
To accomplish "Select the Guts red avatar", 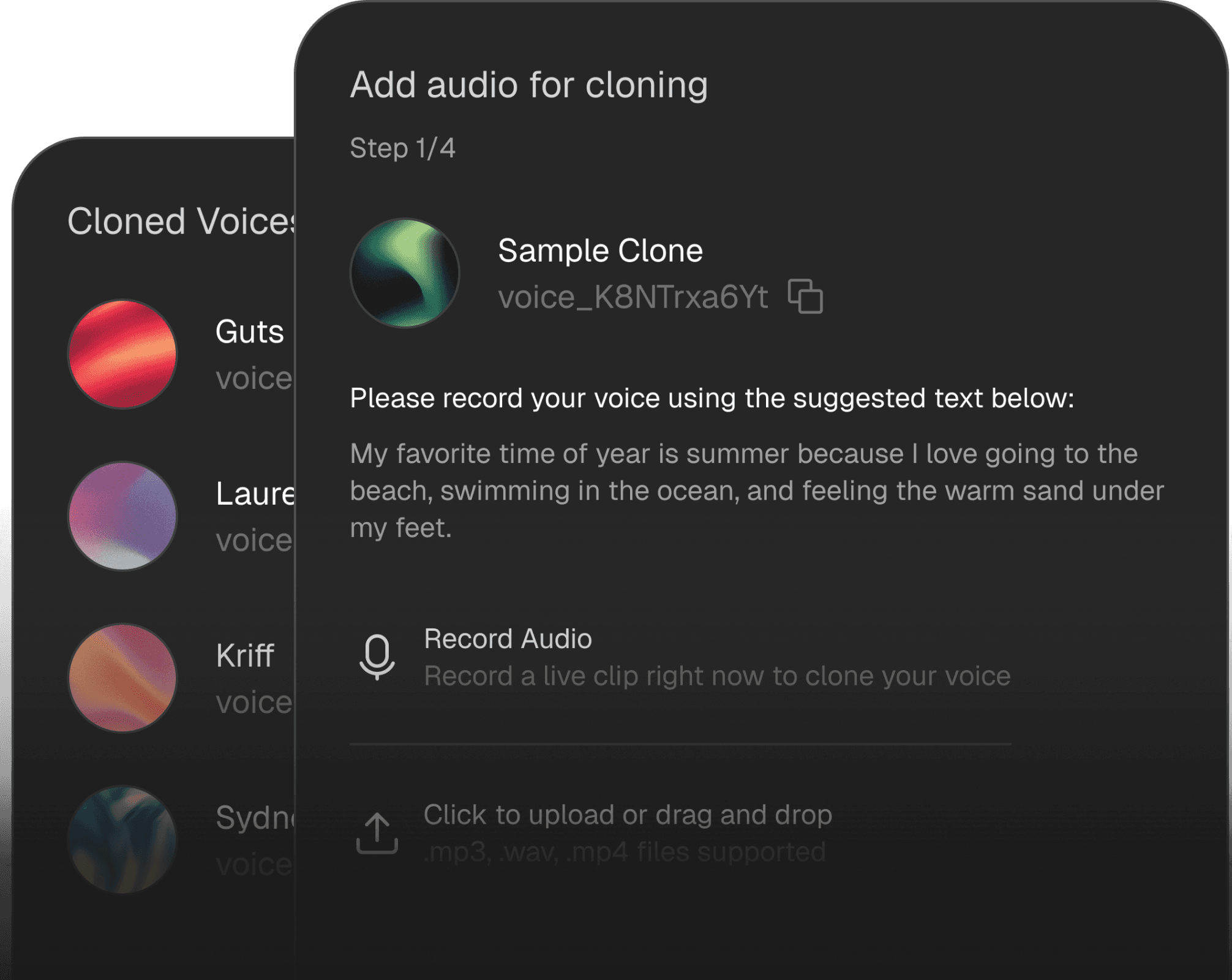I will 122,354.
